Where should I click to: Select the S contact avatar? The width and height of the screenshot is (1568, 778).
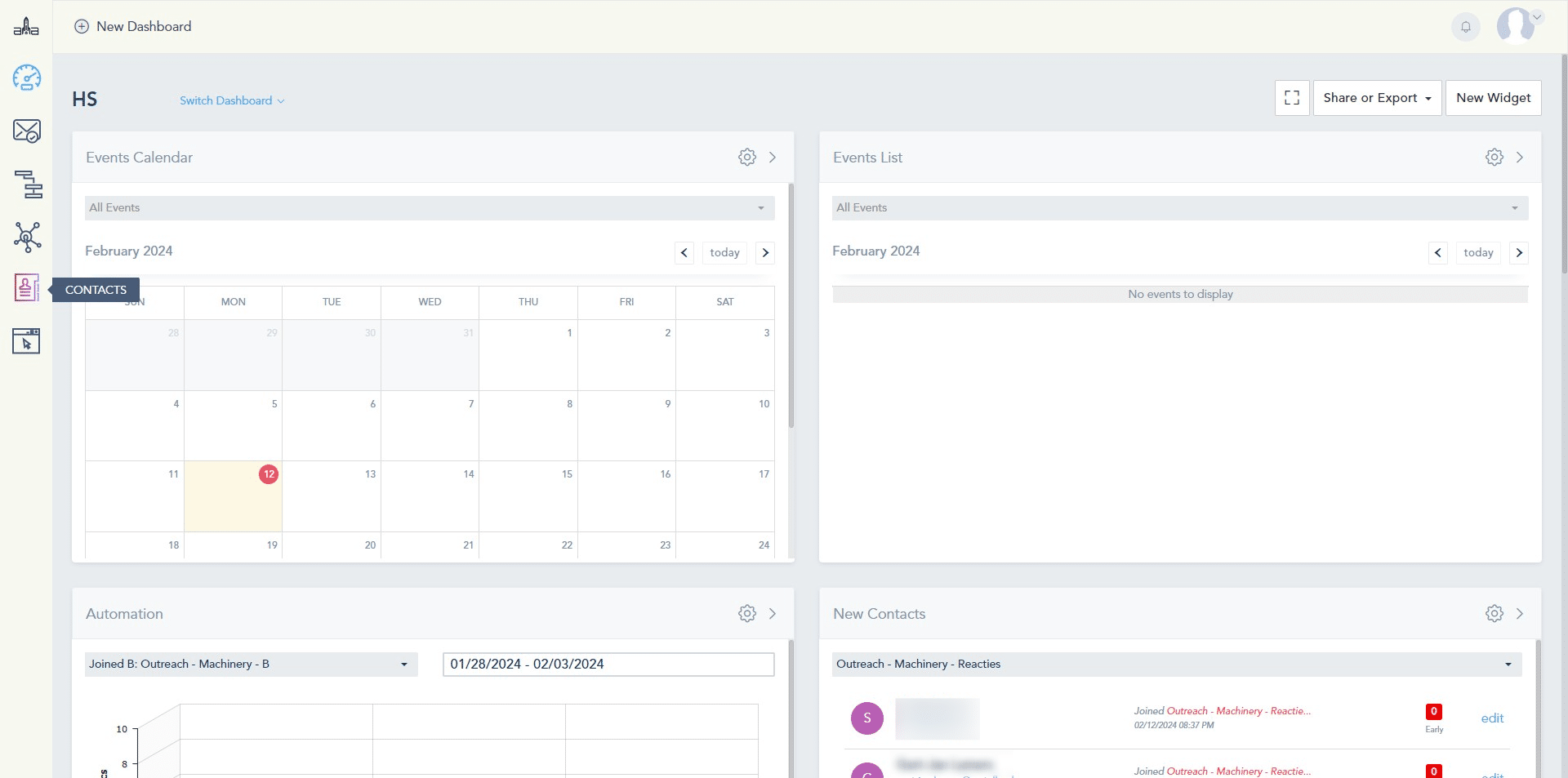tap(867, 718)
